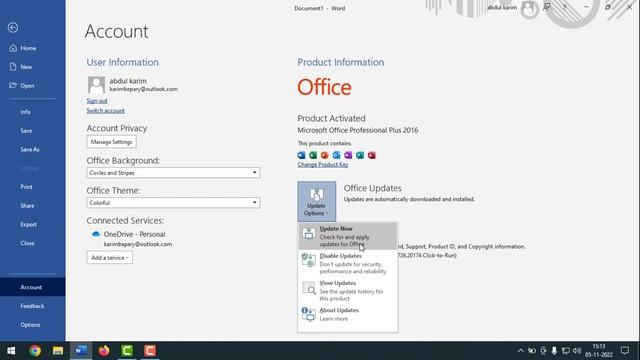This screenshot has width=640, height=360.
Task: Click the Change Product Key link
Action: (323, 164)
